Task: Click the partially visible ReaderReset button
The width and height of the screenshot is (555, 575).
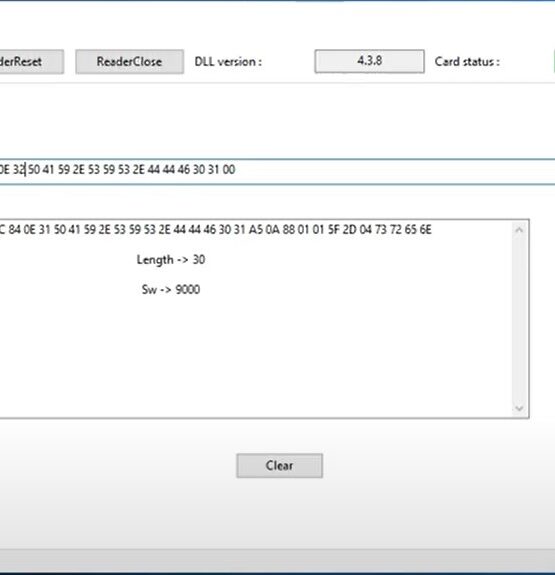Action: 32,62
